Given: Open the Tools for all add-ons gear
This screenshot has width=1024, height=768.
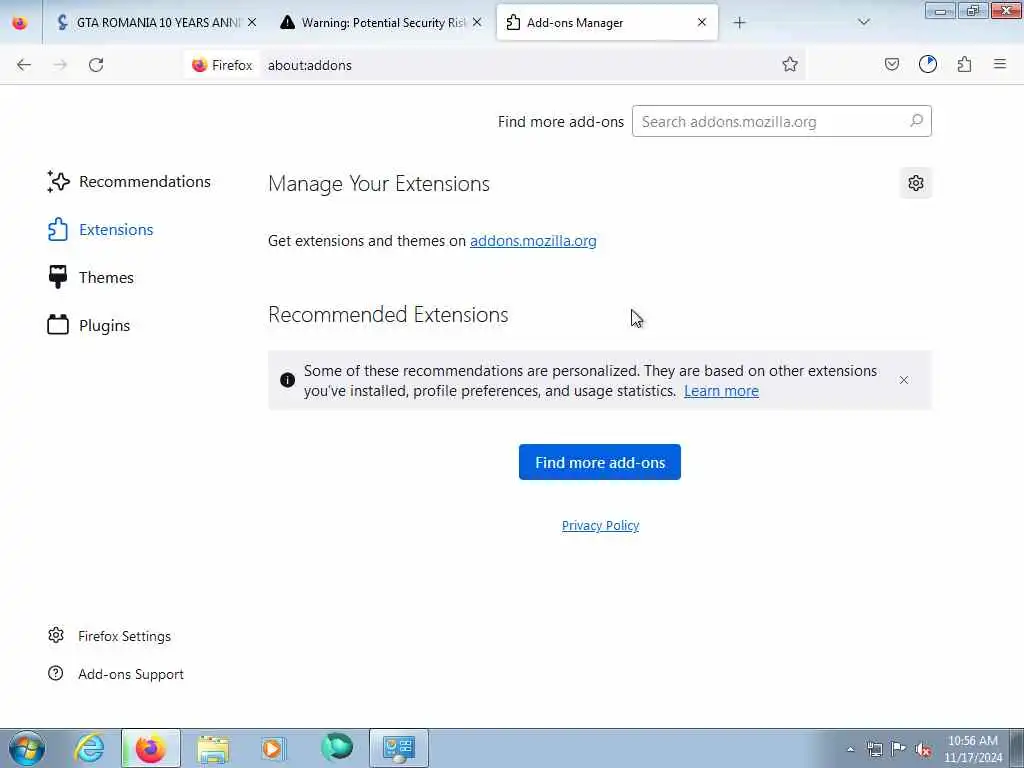Looking at the screenshot, I should 916,184.
